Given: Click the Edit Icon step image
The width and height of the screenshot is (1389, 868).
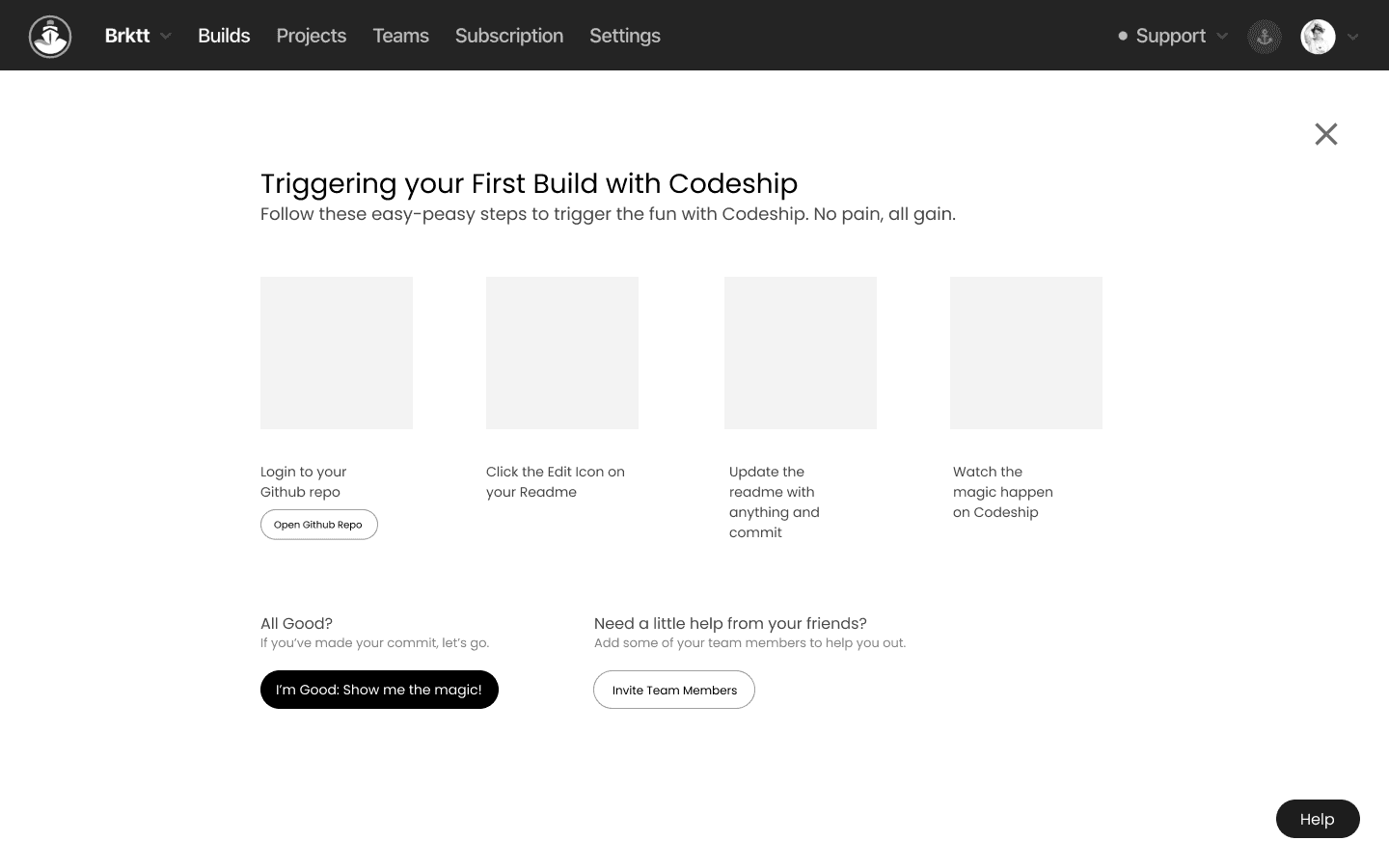Looking at the screenshot, I should [x=562, y=353].
